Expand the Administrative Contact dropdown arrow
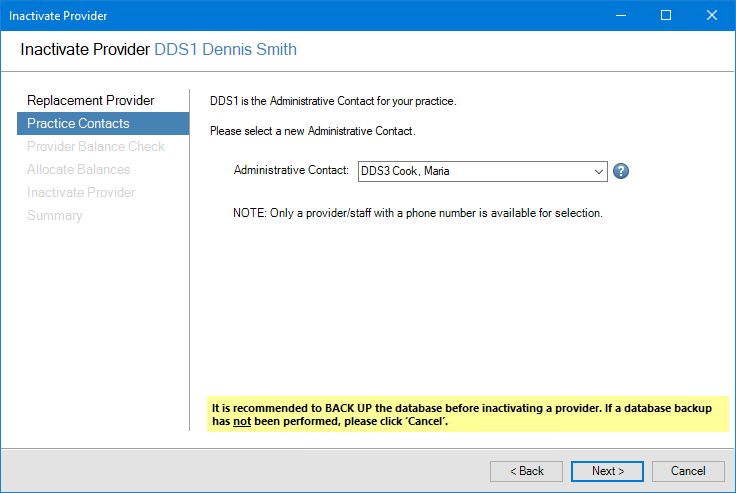Image resolution: width=736 pixels, height=493 pixels. [598, 171]
